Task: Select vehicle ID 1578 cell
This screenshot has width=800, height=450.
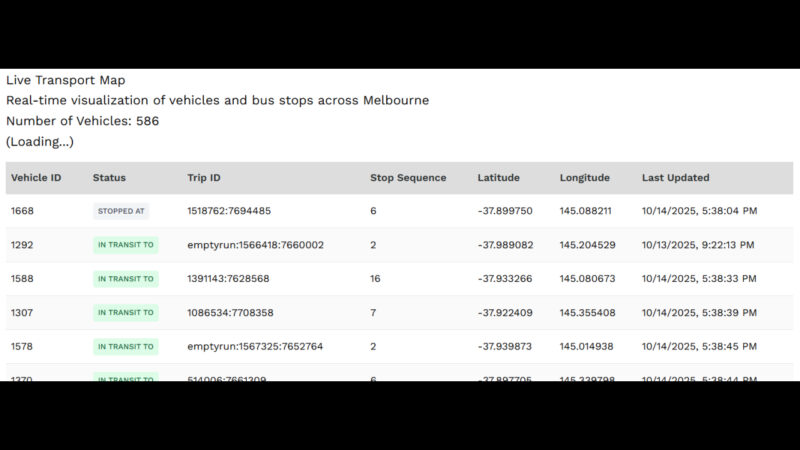Action: point(22,347)
